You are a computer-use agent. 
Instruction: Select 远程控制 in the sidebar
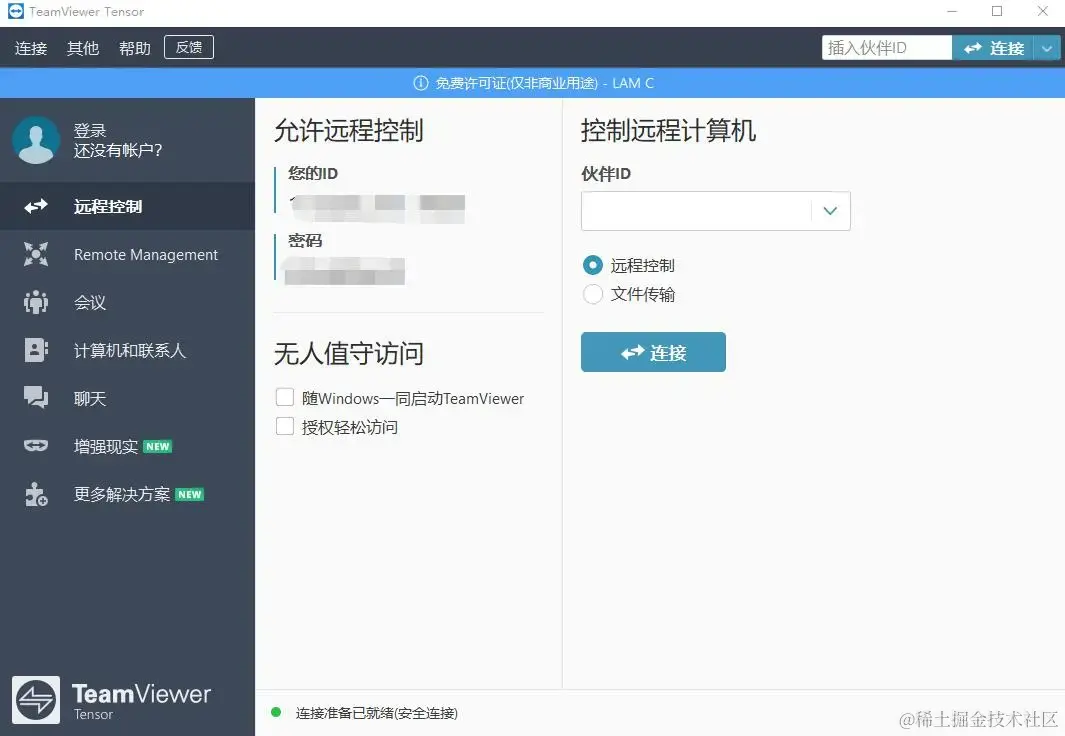(127, 206)
